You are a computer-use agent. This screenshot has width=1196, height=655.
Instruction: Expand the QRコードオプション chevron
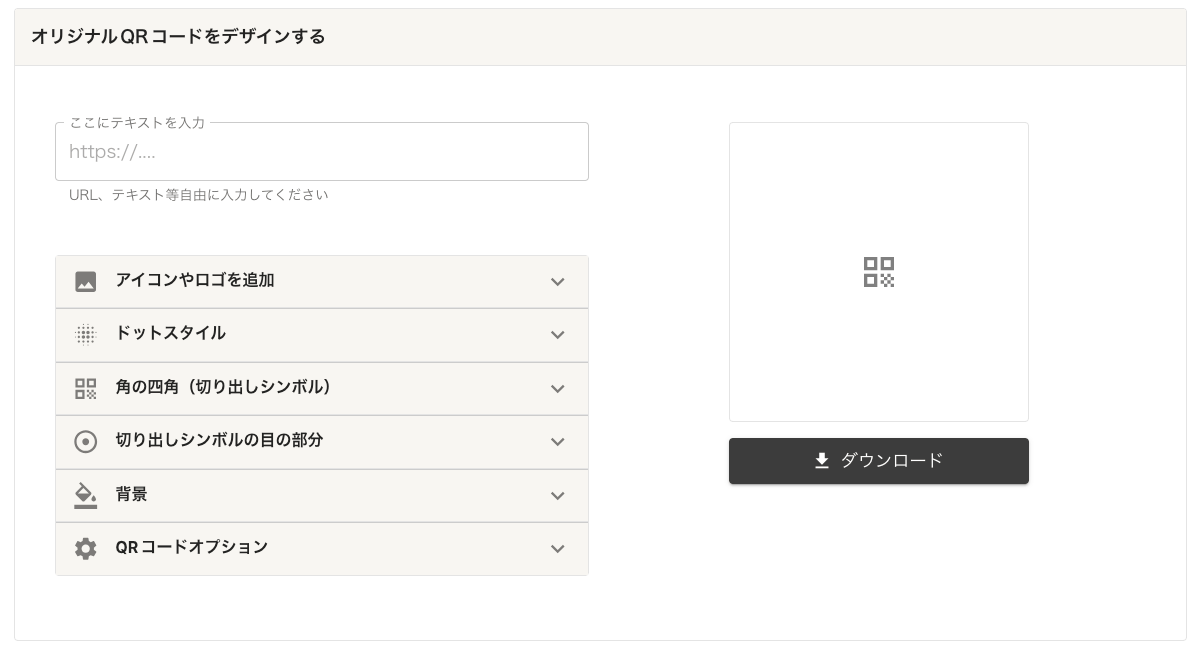click(558, 548)
